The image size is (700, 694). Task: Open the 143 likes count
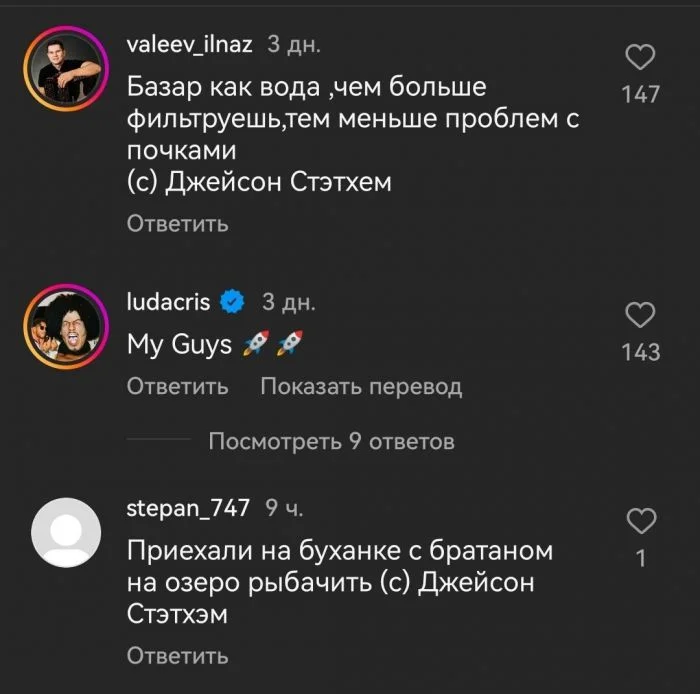pos(640,352)
